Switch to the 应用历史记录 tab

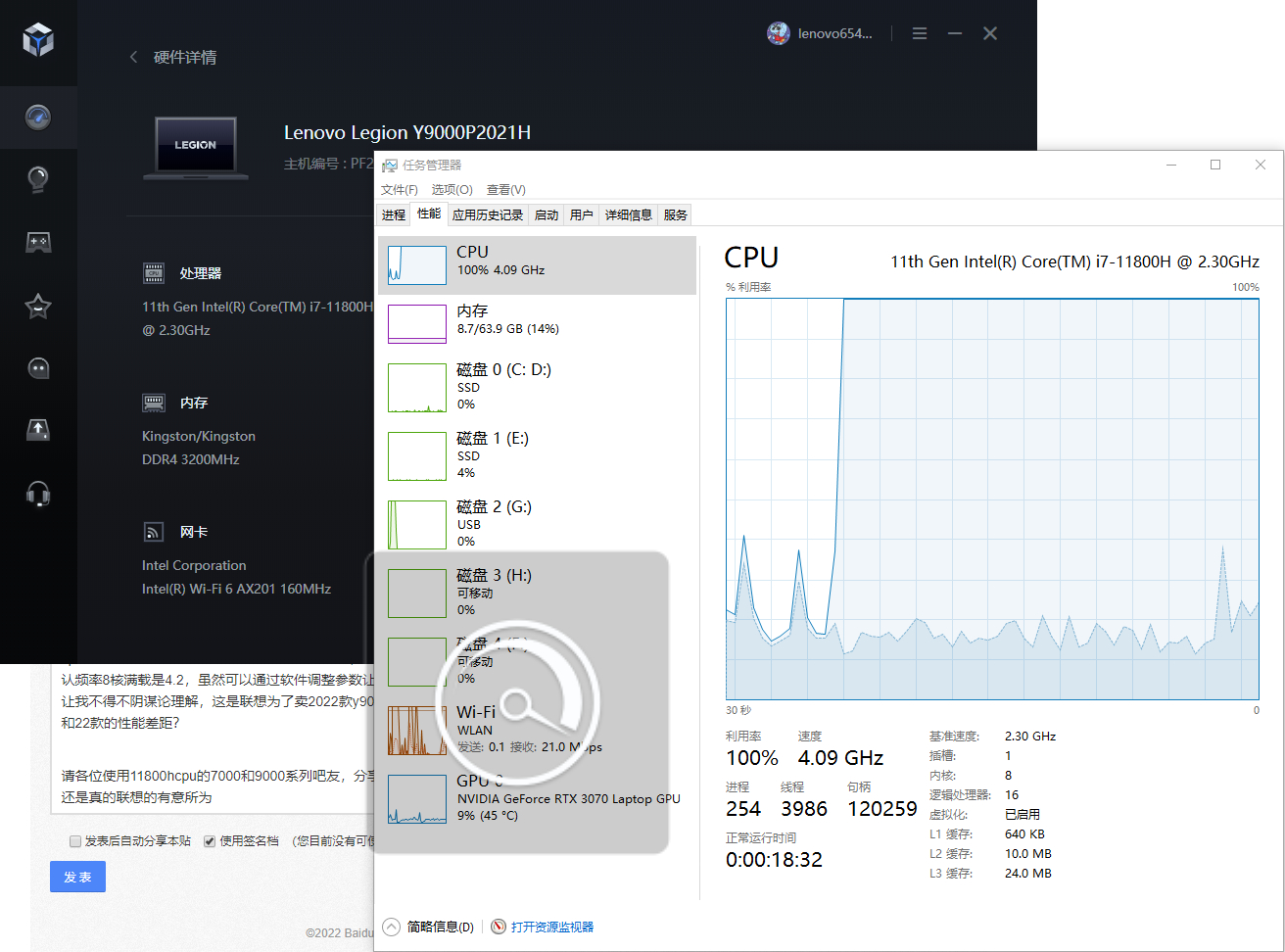[488, 215]
